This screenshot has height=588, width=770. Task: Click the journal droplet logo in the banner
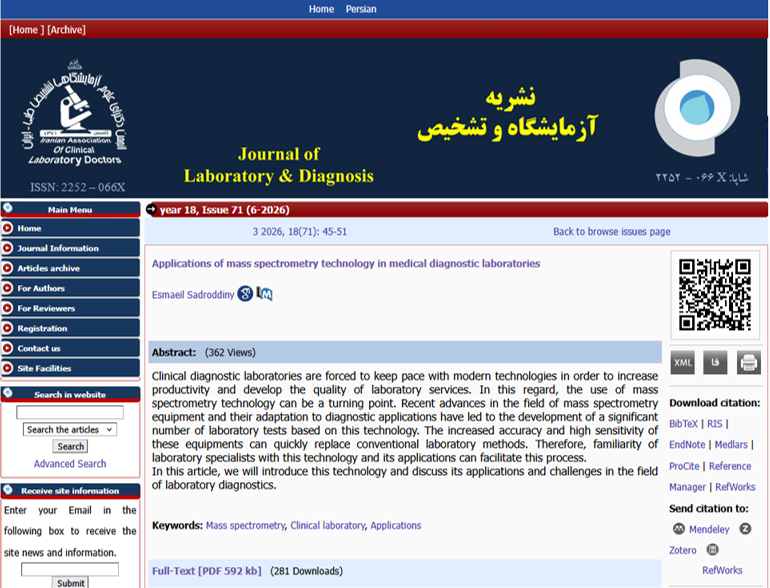[x=697, y=107]
